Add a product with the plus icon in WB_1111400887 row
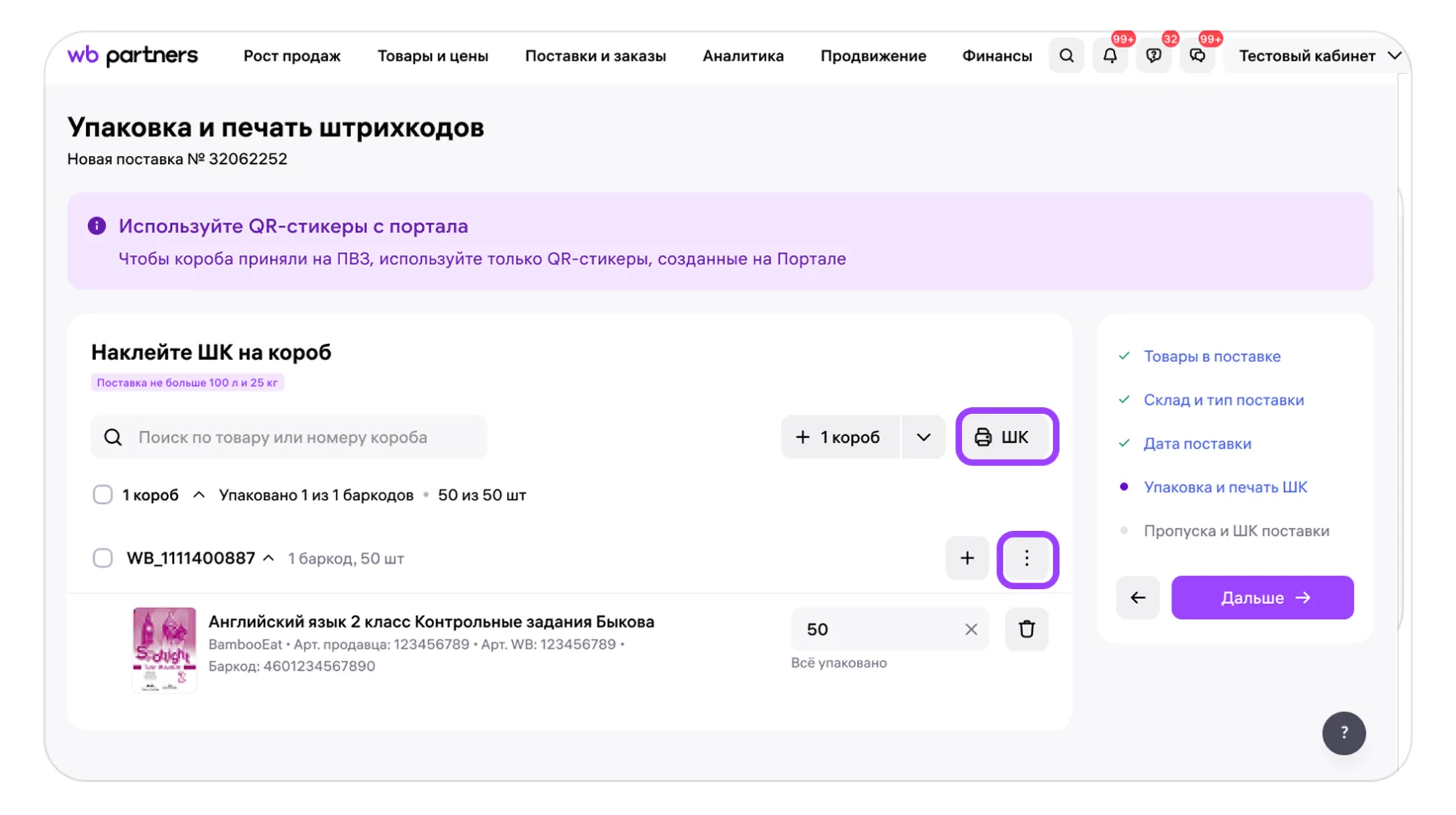 coord(967,559)
